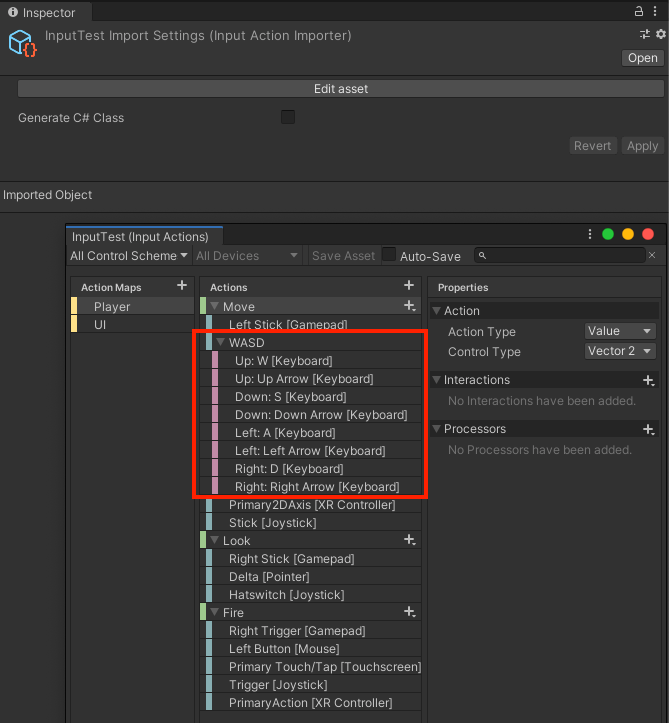Click the green window button
The width and height of the screenshot is (669, 723).
click(608, 234)
